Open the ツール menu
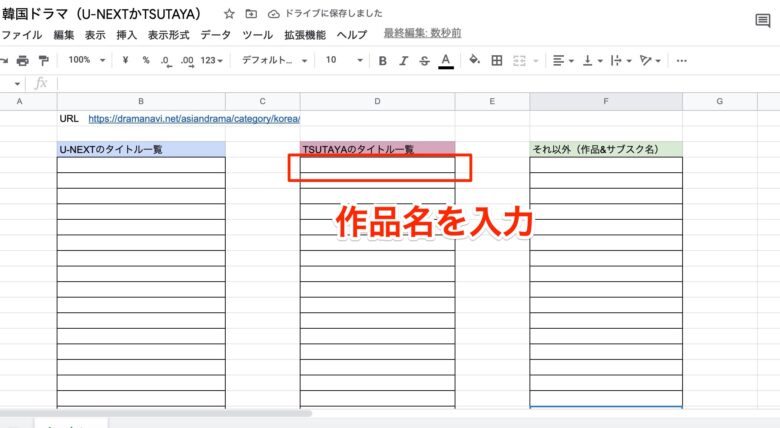 point(258,35)
